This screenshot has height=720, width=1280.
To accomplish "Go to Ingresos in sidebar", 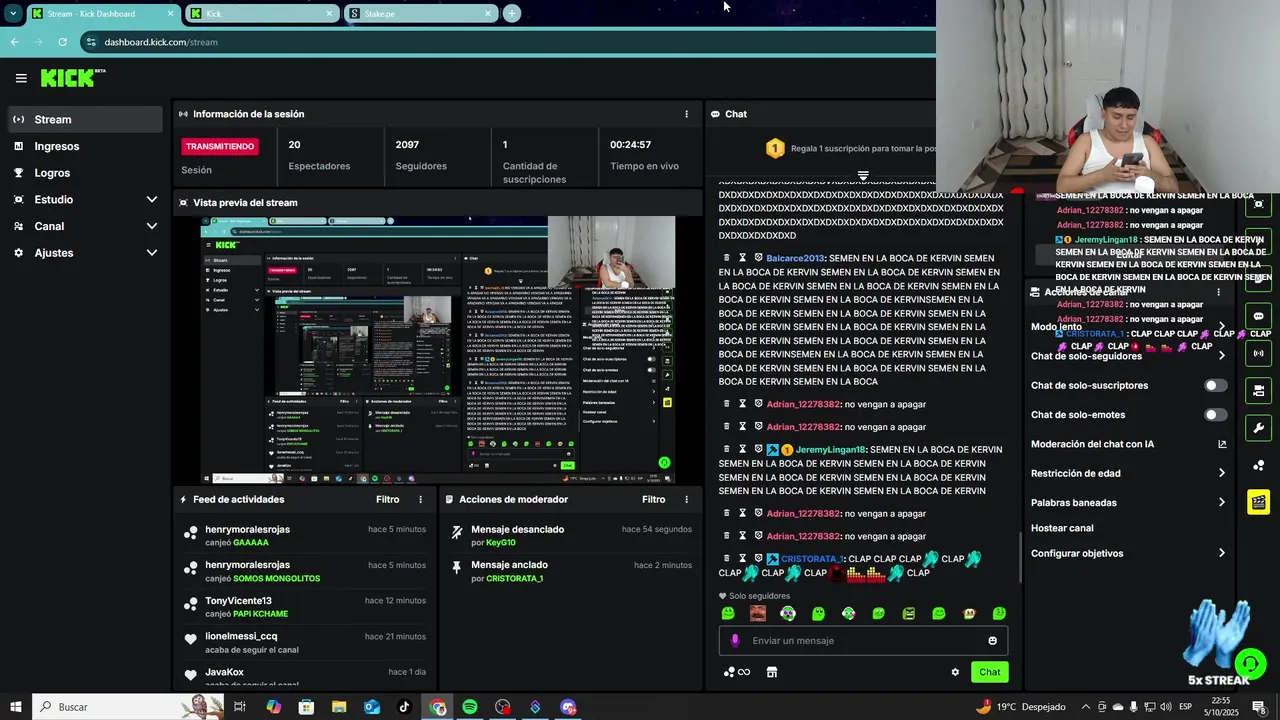I will coord(84,146).
